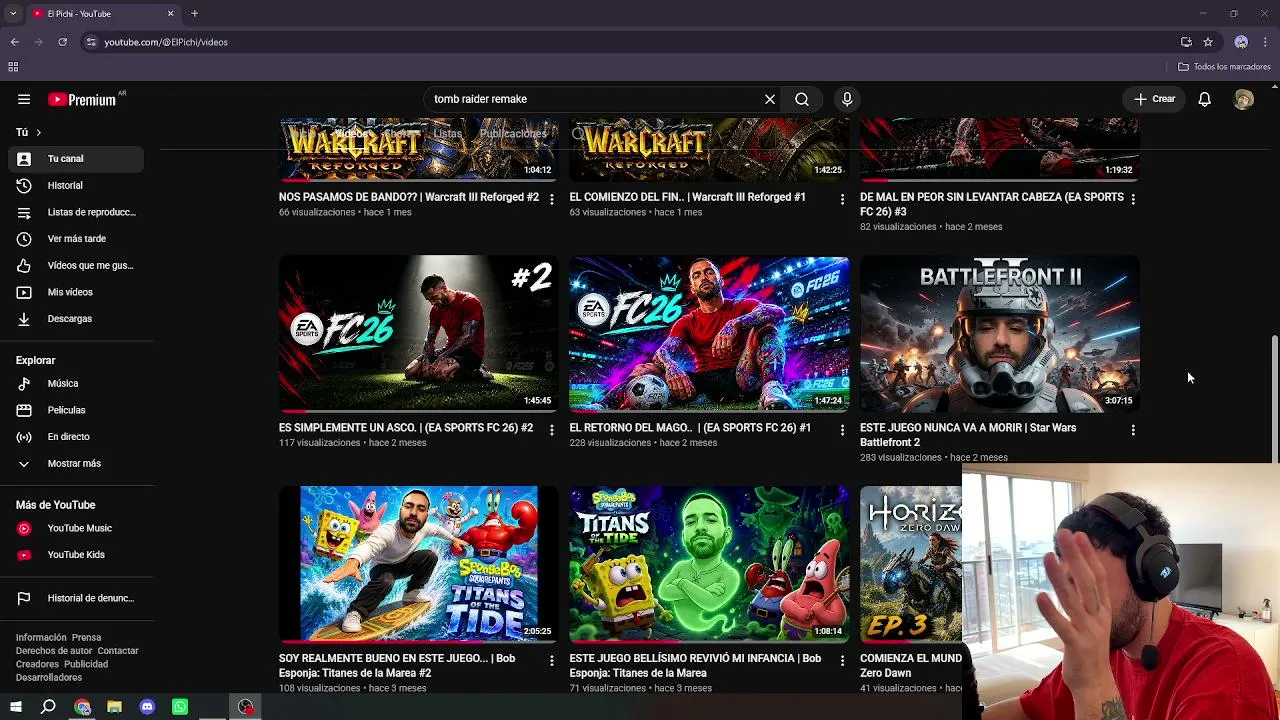Go to YouTube Premium home logo
The height and width of the screenshot is (720, 1280).
[x=82, y=99]
